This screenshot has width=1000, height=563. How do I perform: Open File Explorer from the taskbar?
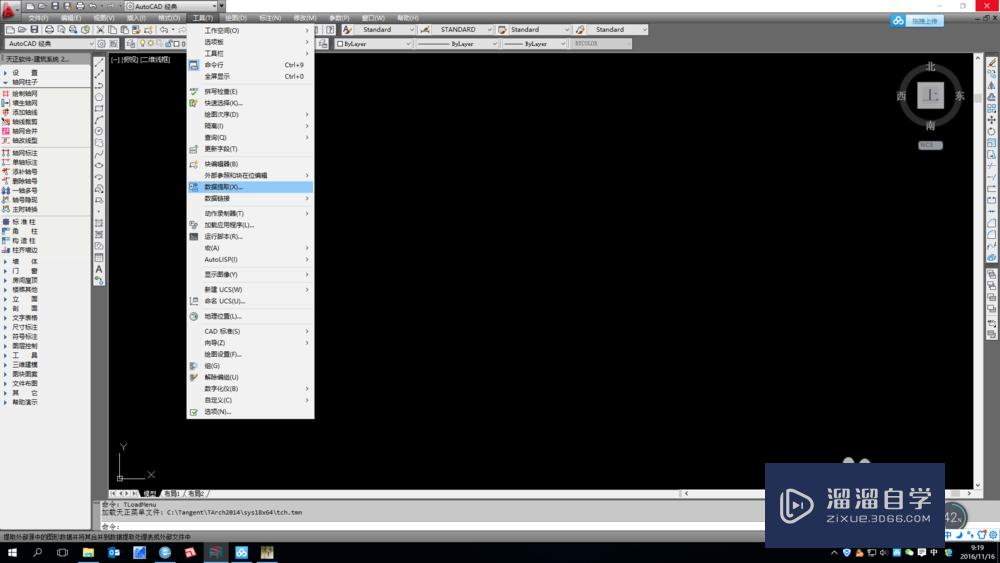click(88, 552)
